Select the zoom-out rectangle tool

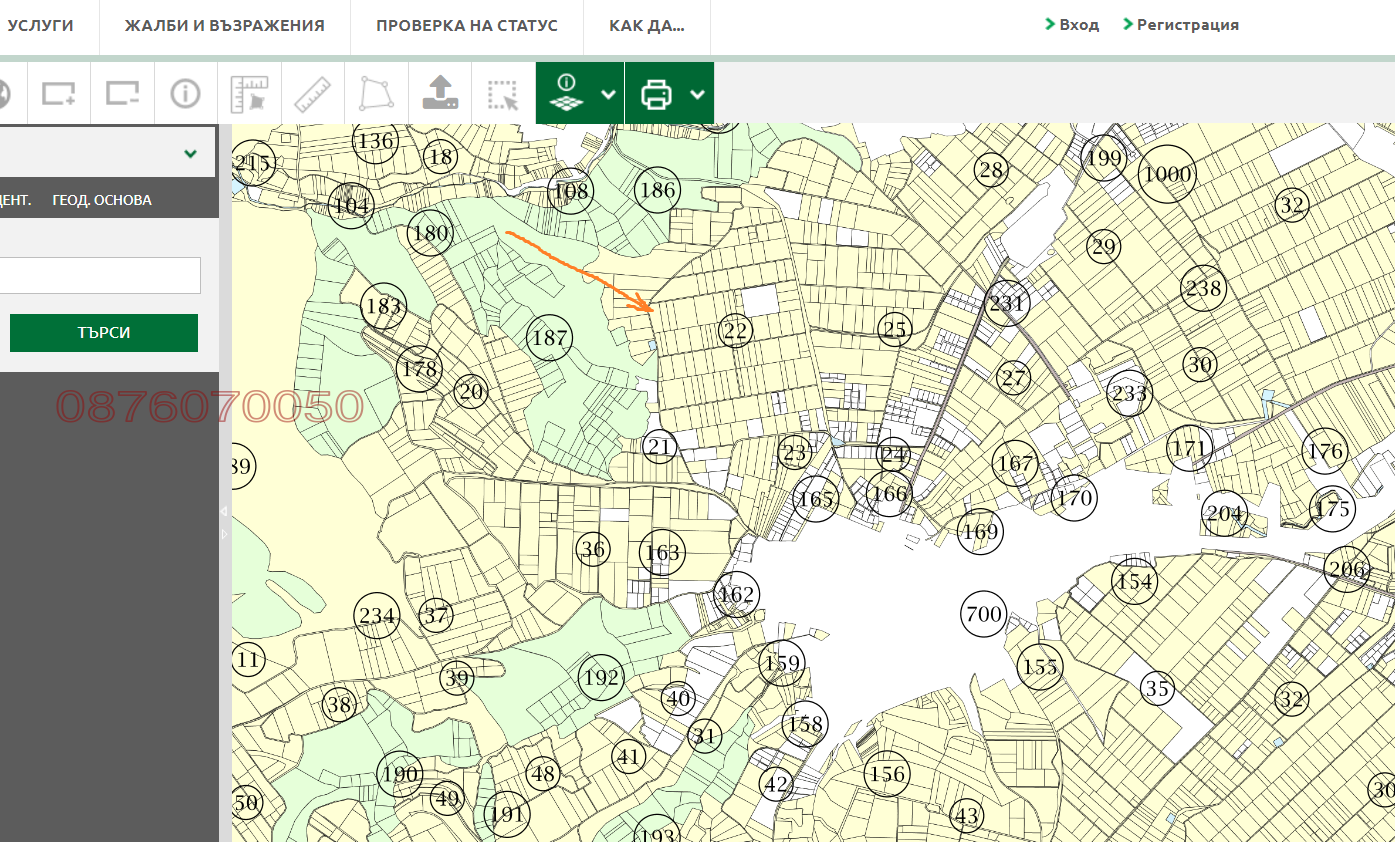(x=122, y=93)
